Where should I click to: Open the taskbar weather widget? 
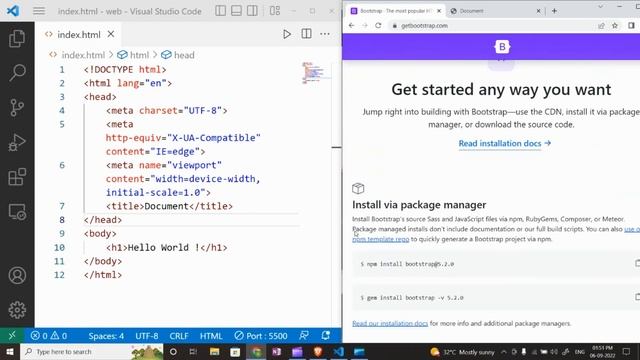click(x=462, y=351)
